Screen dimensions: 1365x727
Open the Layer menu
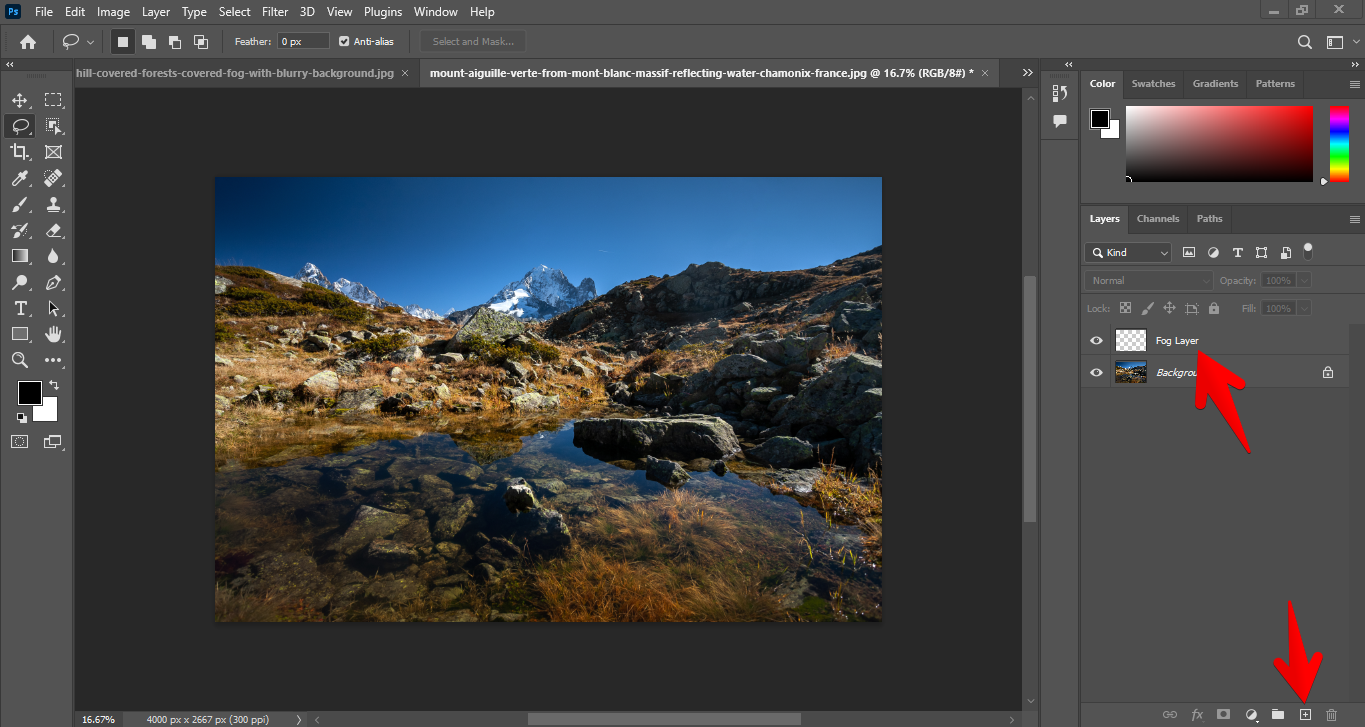click(156, 12)
